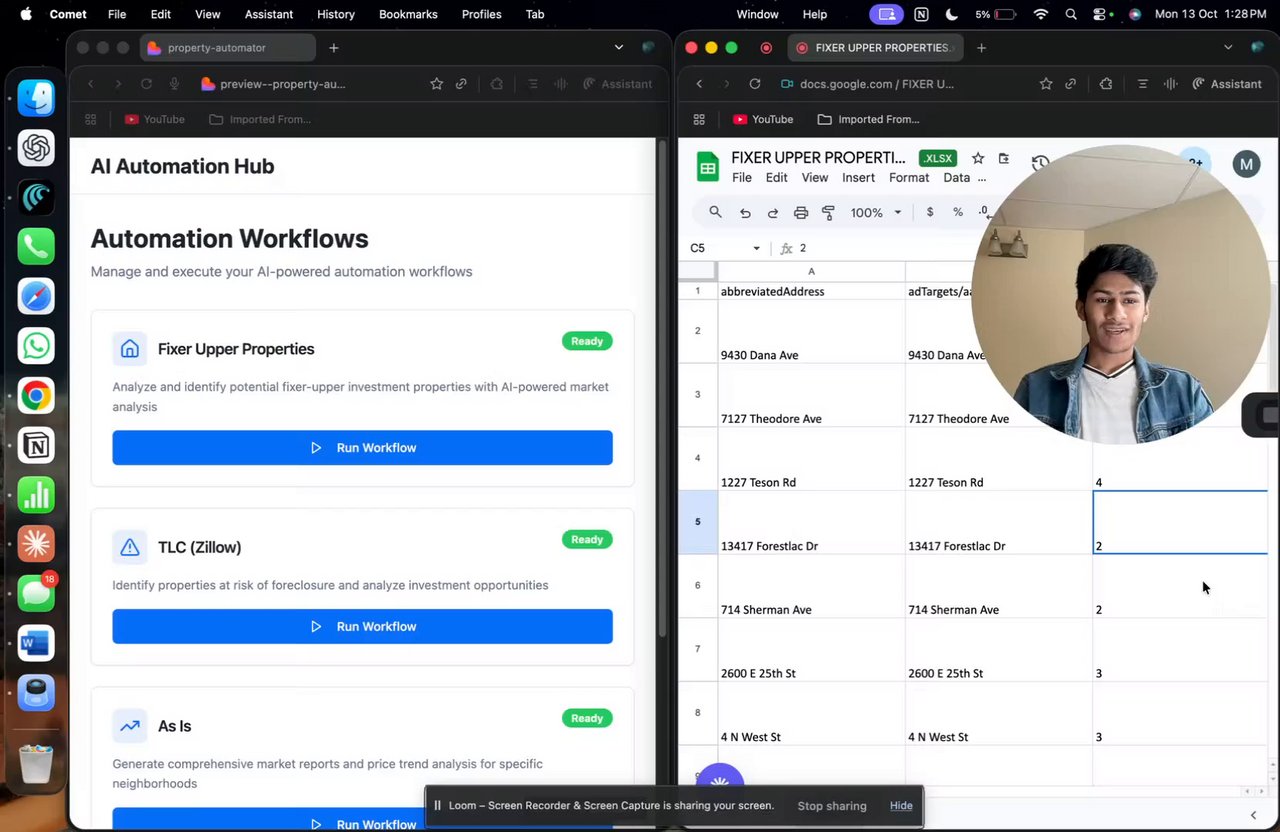Expand tab list chevron in Sheets window

click(x=1228, y=47)
